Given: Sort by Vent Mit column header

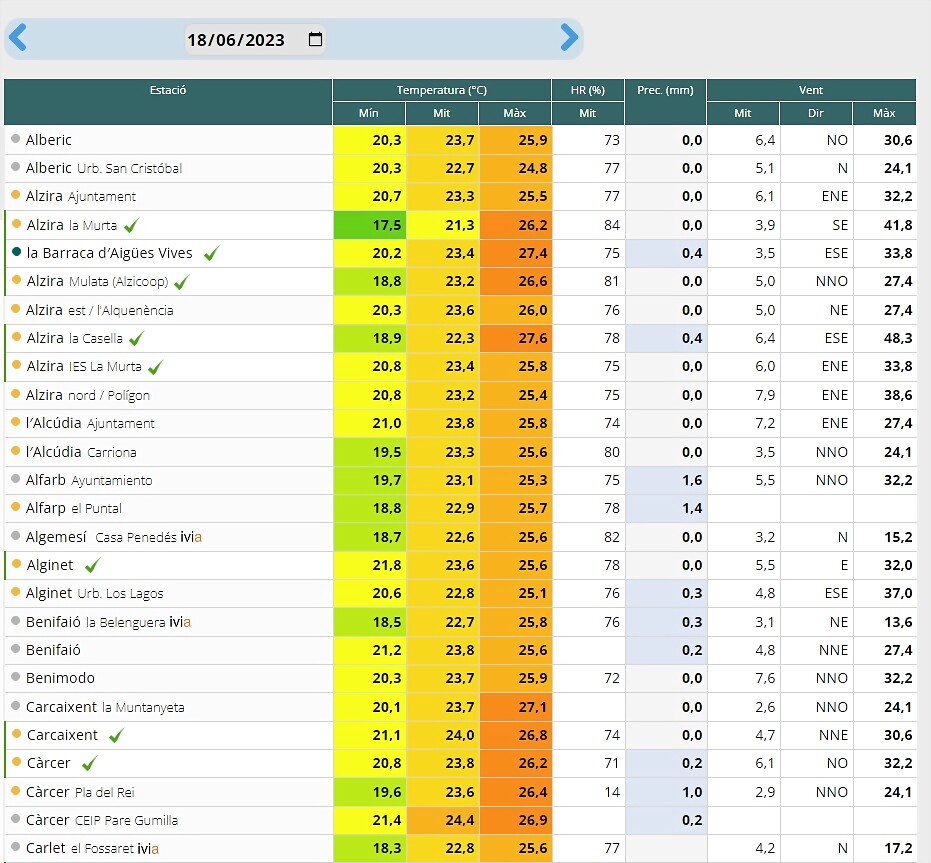Looking at the screenshot, I should click(x=743, y=113).
